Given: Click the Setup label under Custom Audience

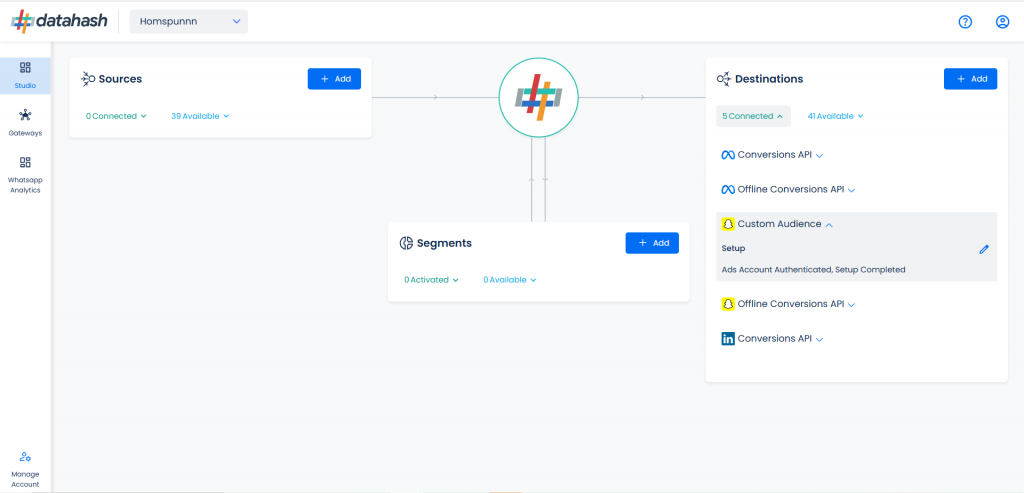Looking at the screenshot, I should [x=733, y=249].
